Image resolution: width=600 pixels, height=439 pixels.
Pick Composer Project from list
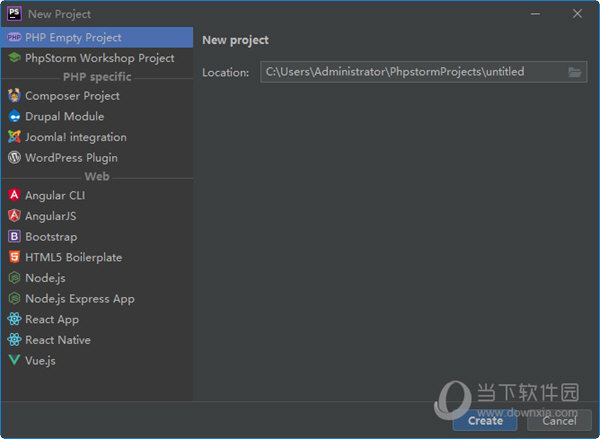(72, 96)
